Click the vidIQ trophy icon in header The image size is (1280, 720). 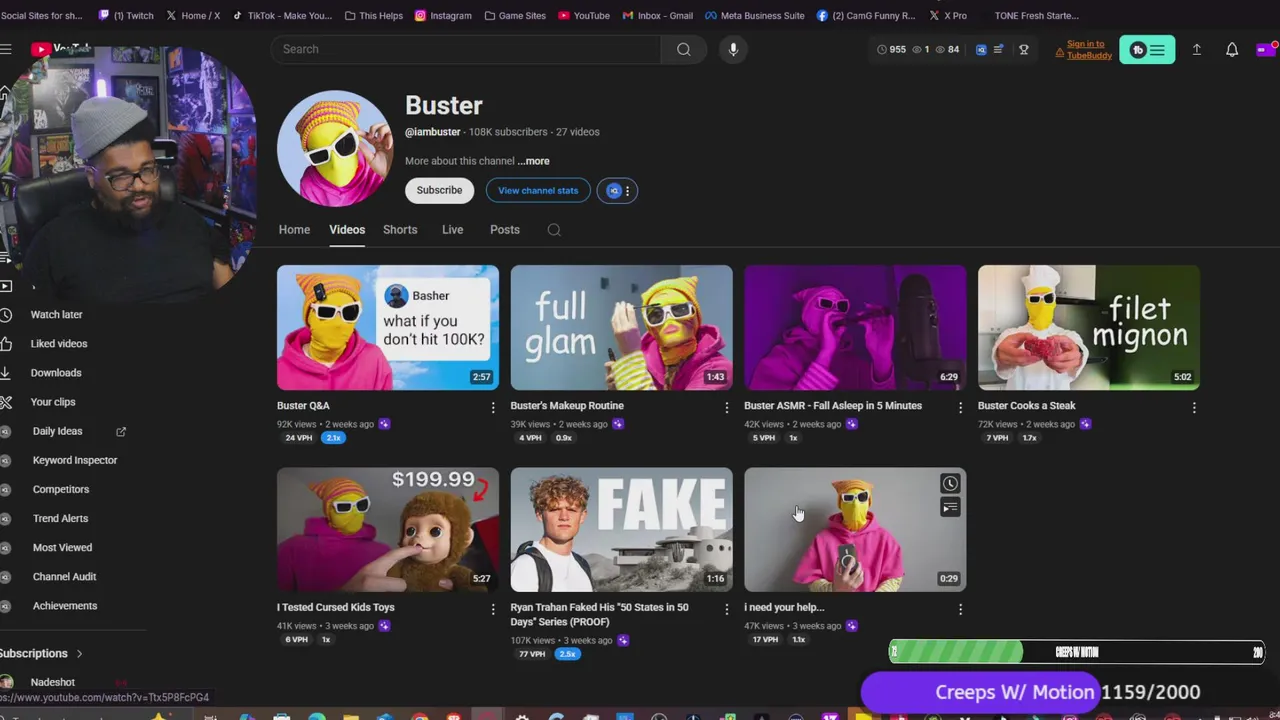coord(1023,49)
